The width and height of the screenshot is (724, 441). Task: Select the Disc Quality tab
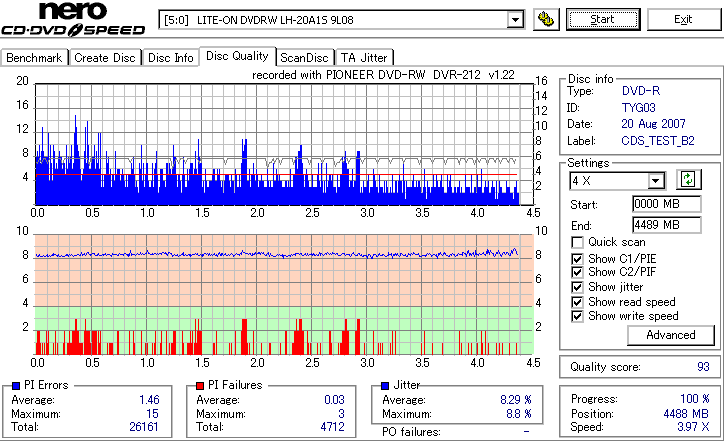[237, 56]
